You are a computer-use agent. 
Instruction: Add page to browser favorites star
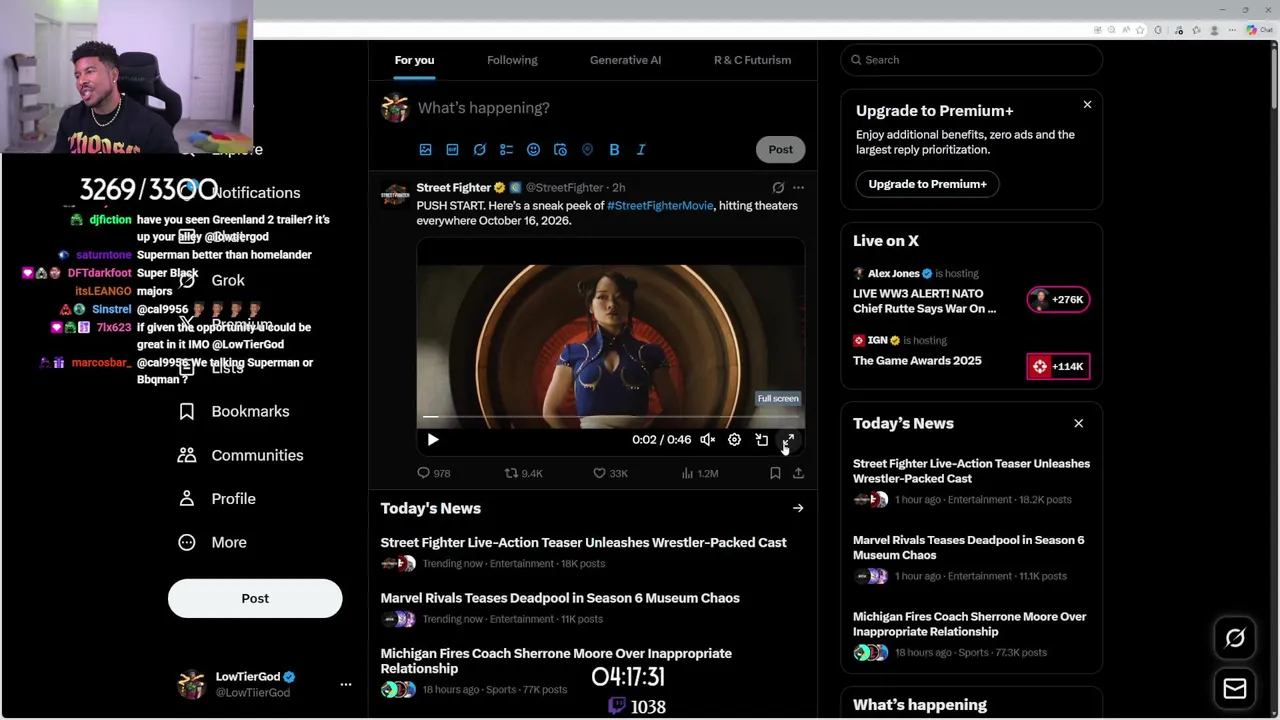[1140, 30]
